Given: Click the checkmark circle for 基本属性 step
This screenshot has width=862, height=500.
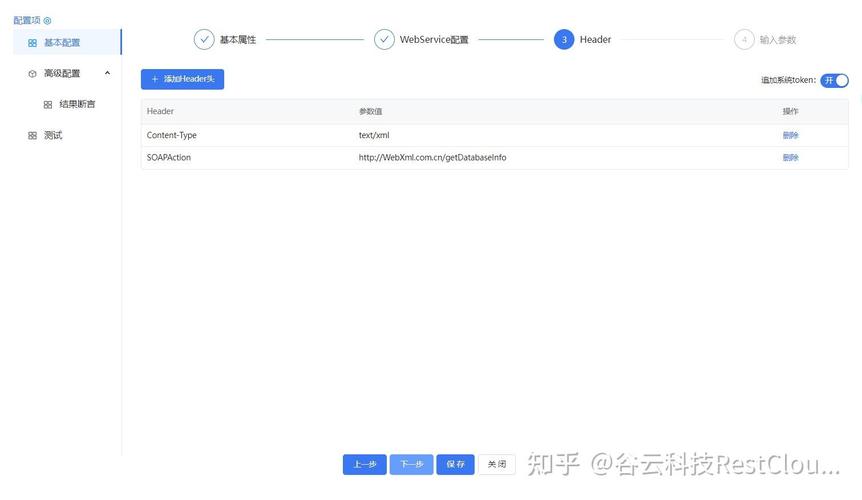Looking at the screenshot, I should pyautogui.click(x=204, y=40).
